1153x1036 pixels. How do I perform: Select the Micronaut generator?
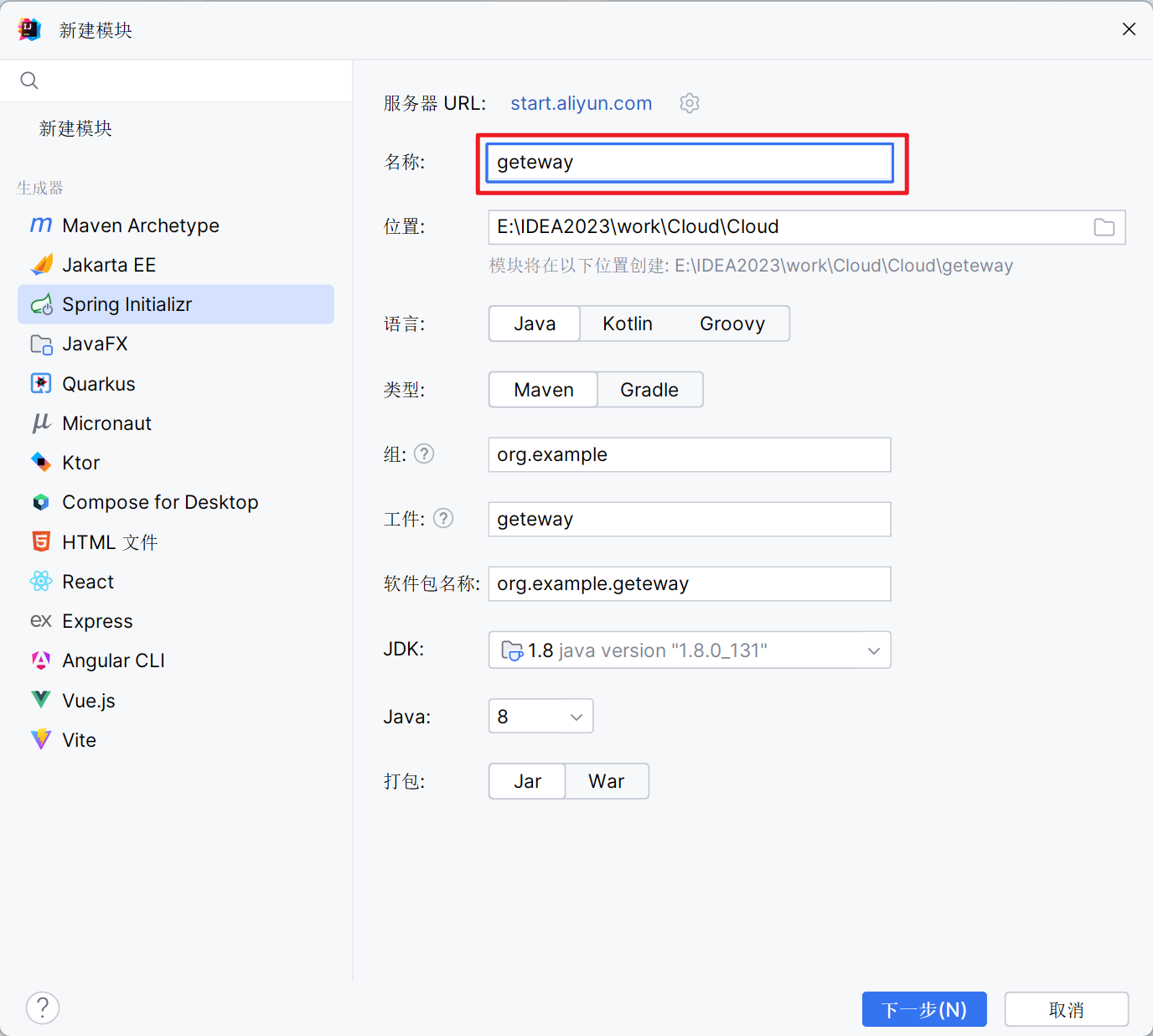point(176,423)
